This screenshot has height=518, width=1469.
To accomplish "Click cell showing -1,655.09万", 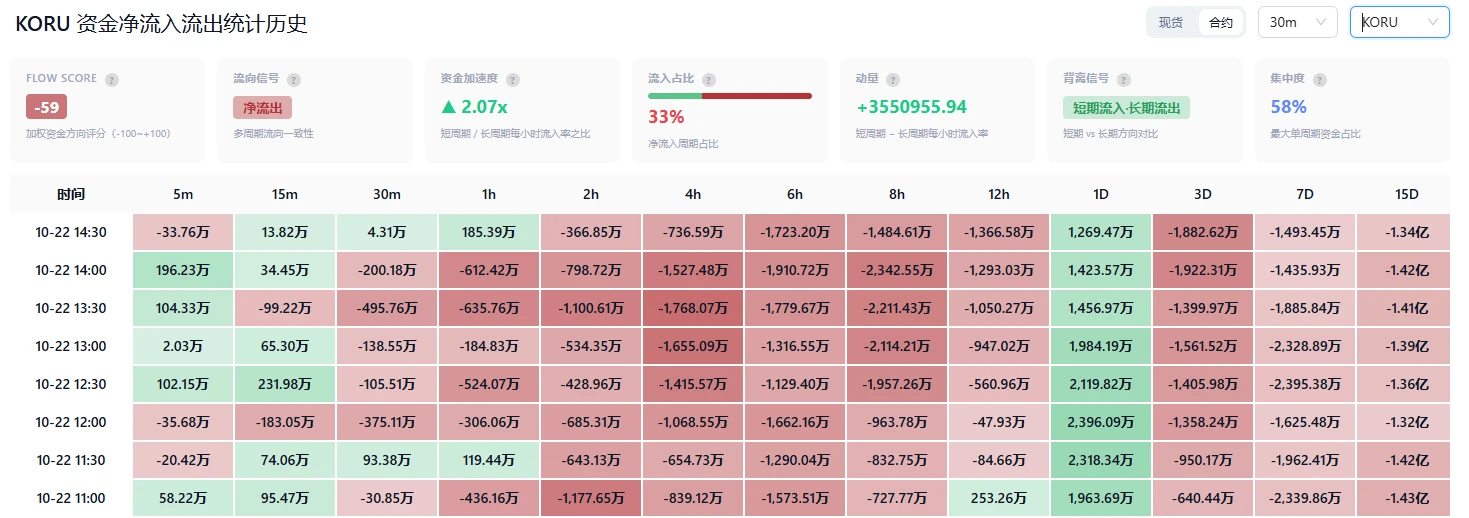I will click(x=693, y=346).
